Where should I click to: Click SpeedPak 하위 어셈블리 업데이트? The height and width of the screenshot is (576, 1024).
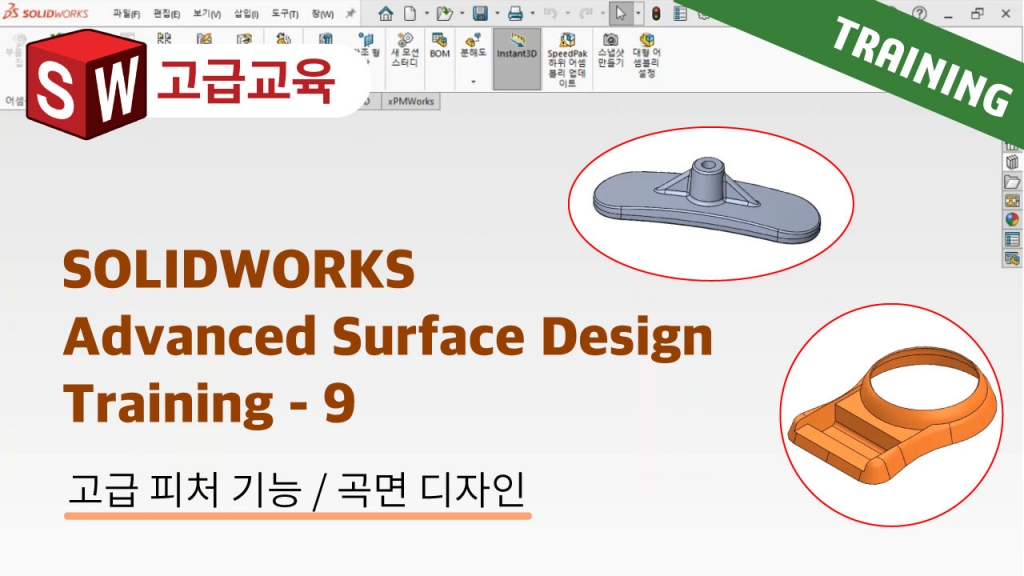click(x=567, y=59)
